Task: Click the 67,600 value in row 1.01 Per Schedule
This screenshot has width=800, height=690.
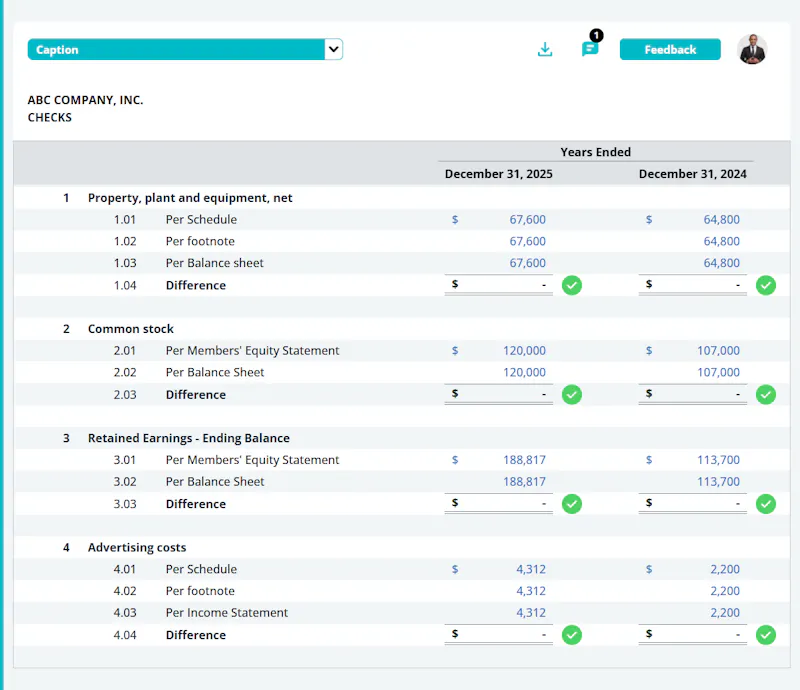Action: pos(528,219)
